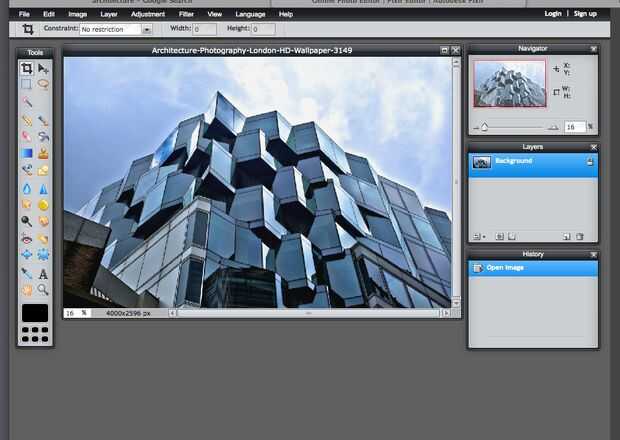Select the Burn hand tool
Screen dimensions: 620x440
tap(43, 221)
